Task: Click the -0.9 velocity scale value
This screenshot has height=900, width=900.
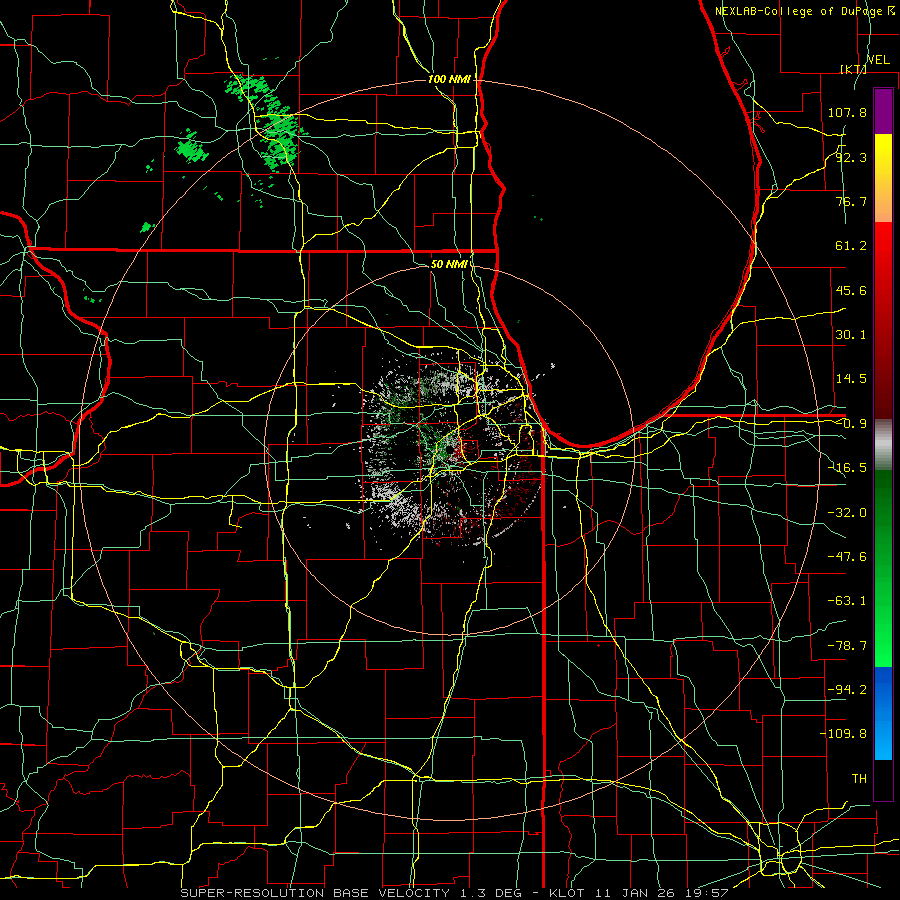Action: click(851, 424)
